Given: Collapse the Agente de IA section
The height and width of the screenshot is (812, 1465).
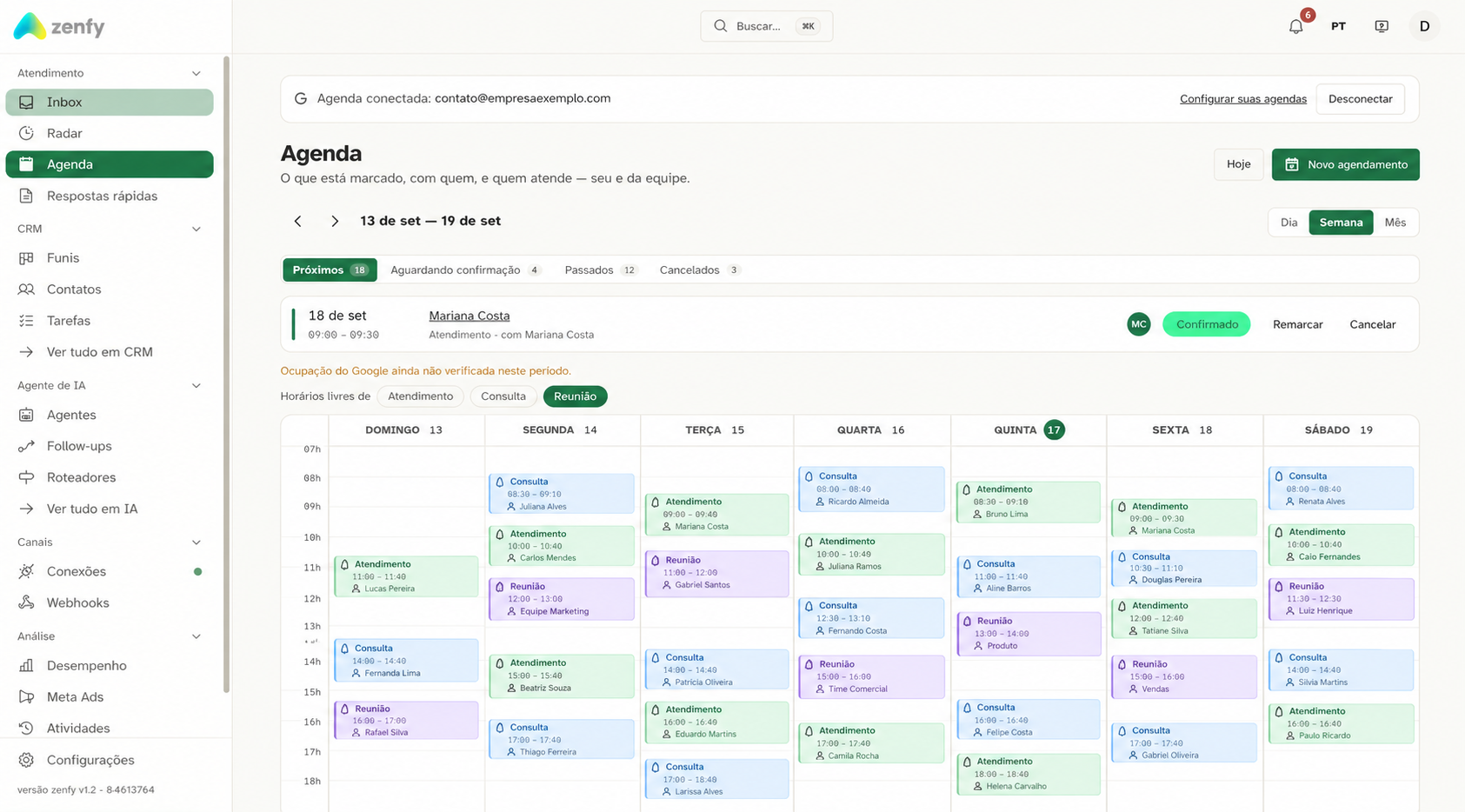Looking at the screenshot, I should coord(196,385).
